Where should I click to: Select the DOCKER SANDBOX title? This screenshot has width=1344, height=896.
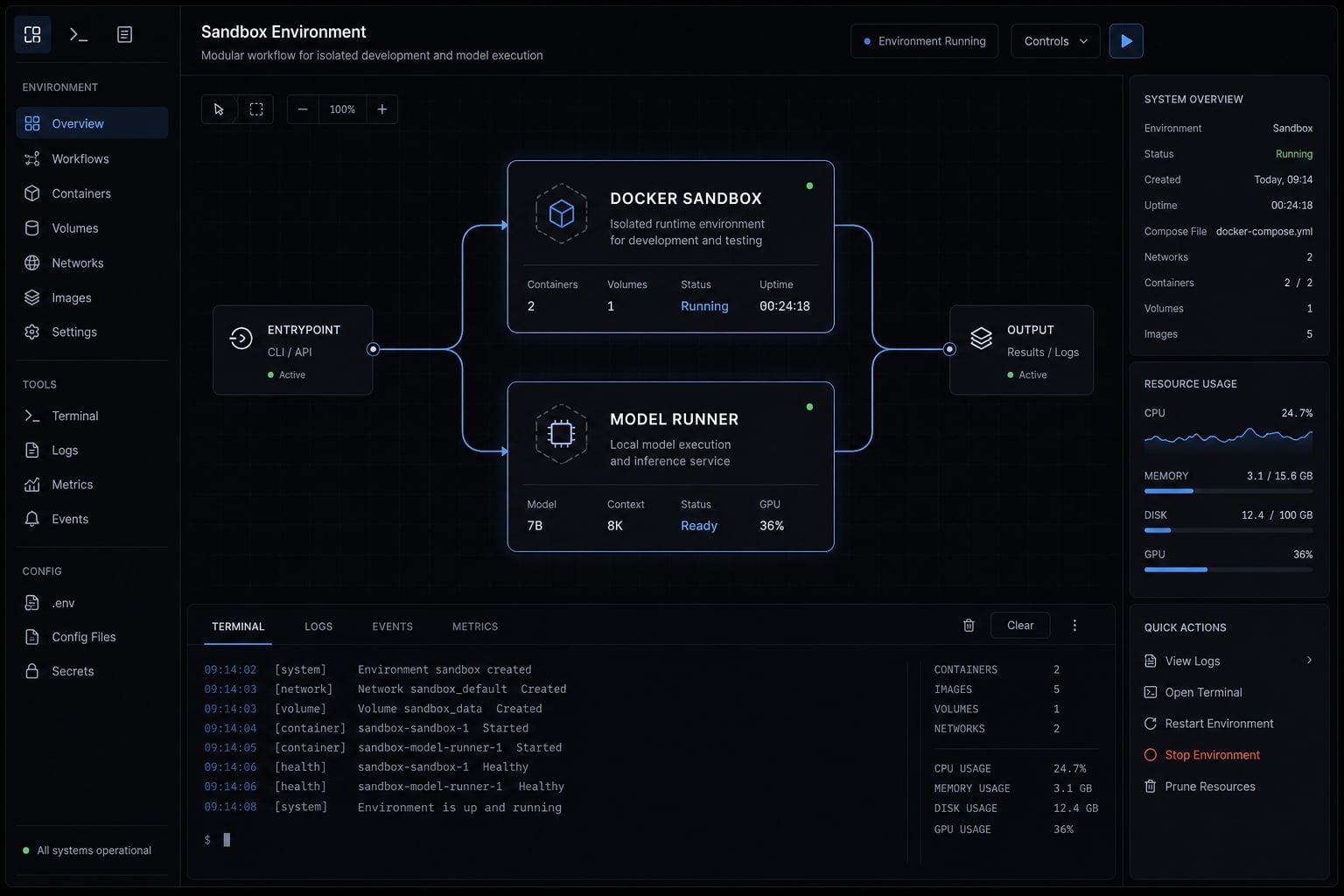point(686,199)
